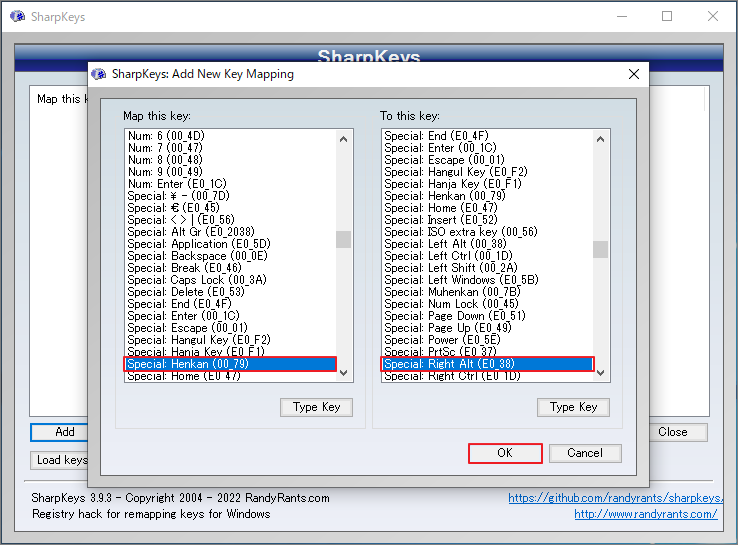
Task: Select 'Special: Insert (E0_52)' in right list
Action: pos(487,220)
